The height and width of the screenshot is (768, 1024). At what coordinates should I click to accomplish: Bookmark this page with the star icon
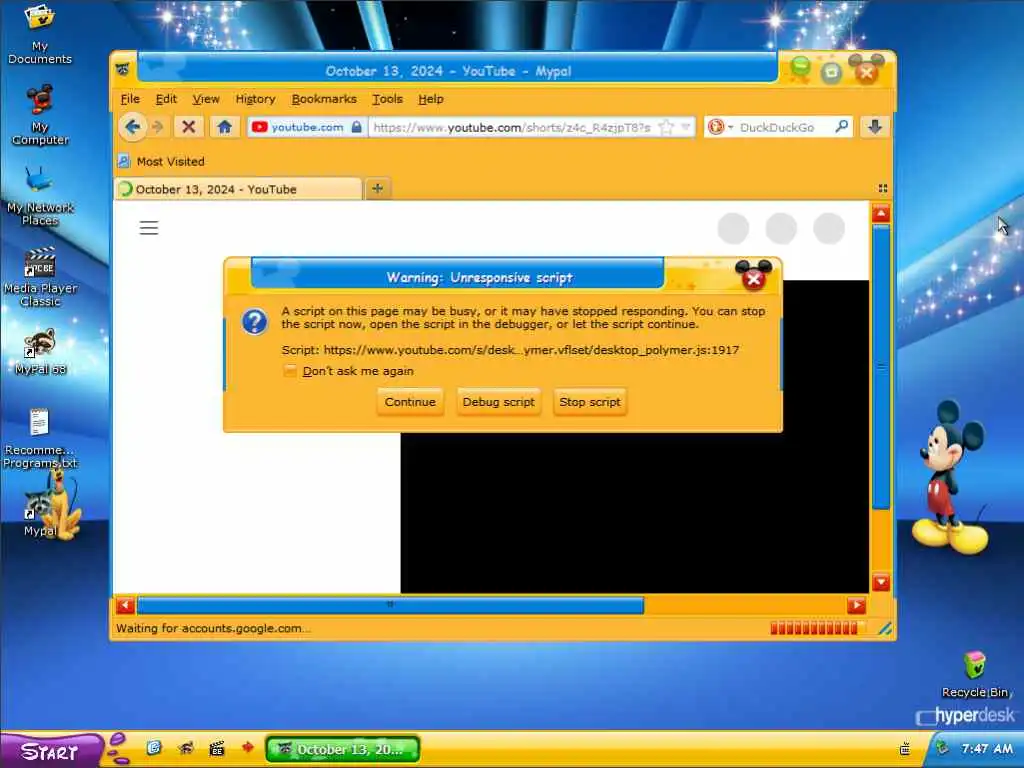point(665,127)
